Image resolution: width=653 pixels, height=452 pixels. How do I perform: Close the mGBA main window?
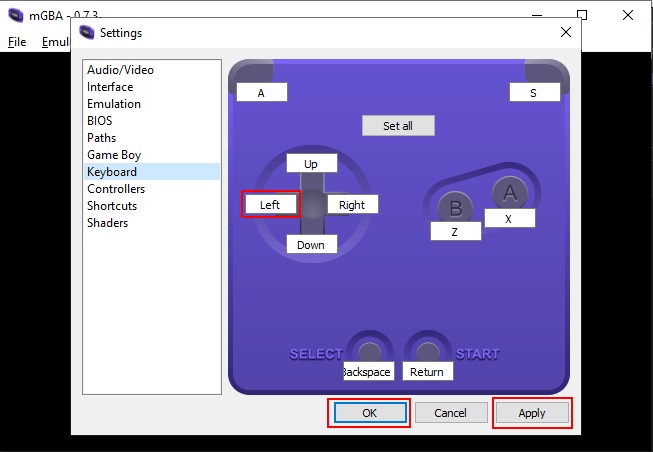pyautogui.click(x=628, y=15)
